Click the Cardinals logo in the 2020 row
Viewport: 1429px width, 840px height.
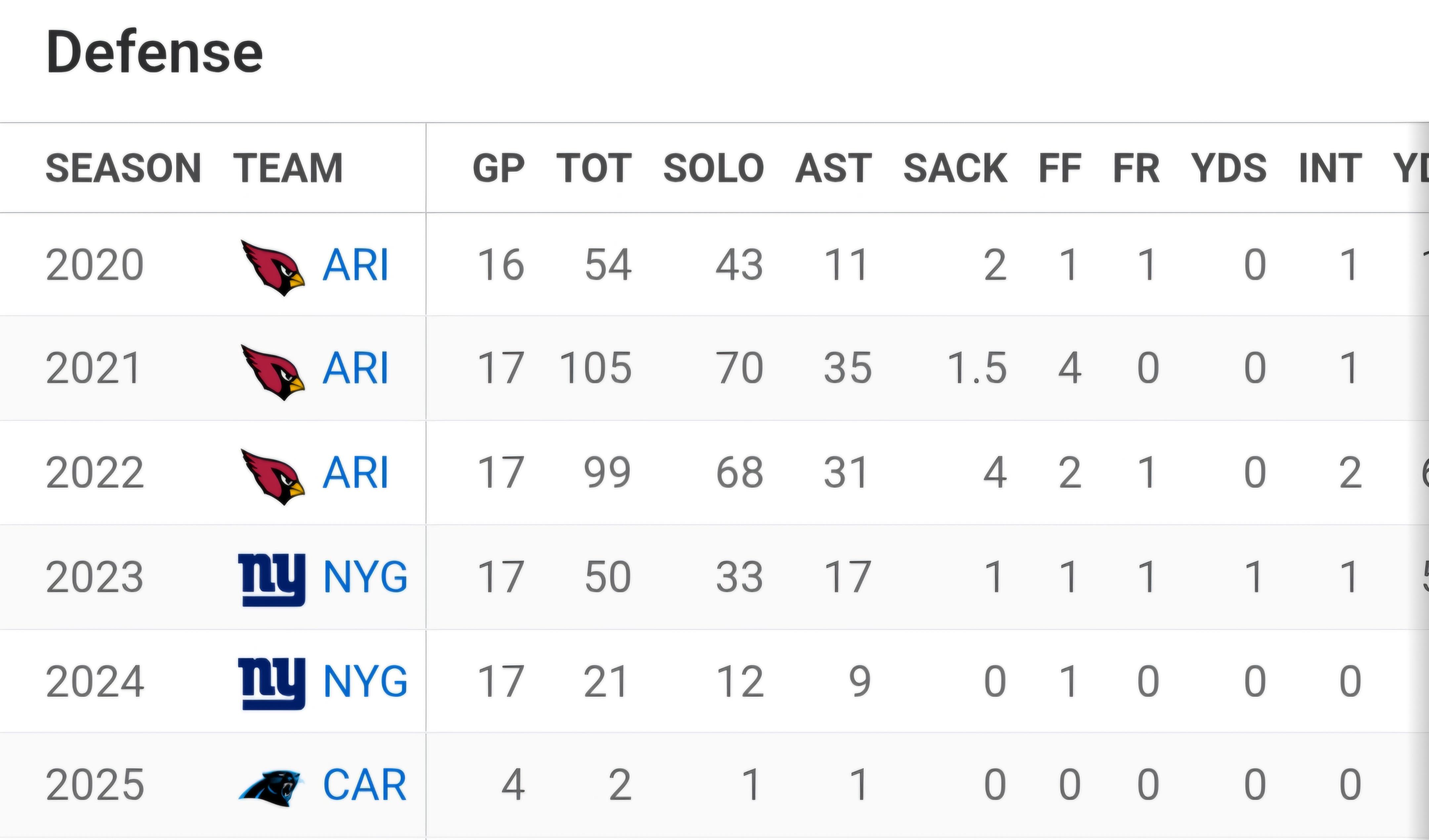click(273, 267)
